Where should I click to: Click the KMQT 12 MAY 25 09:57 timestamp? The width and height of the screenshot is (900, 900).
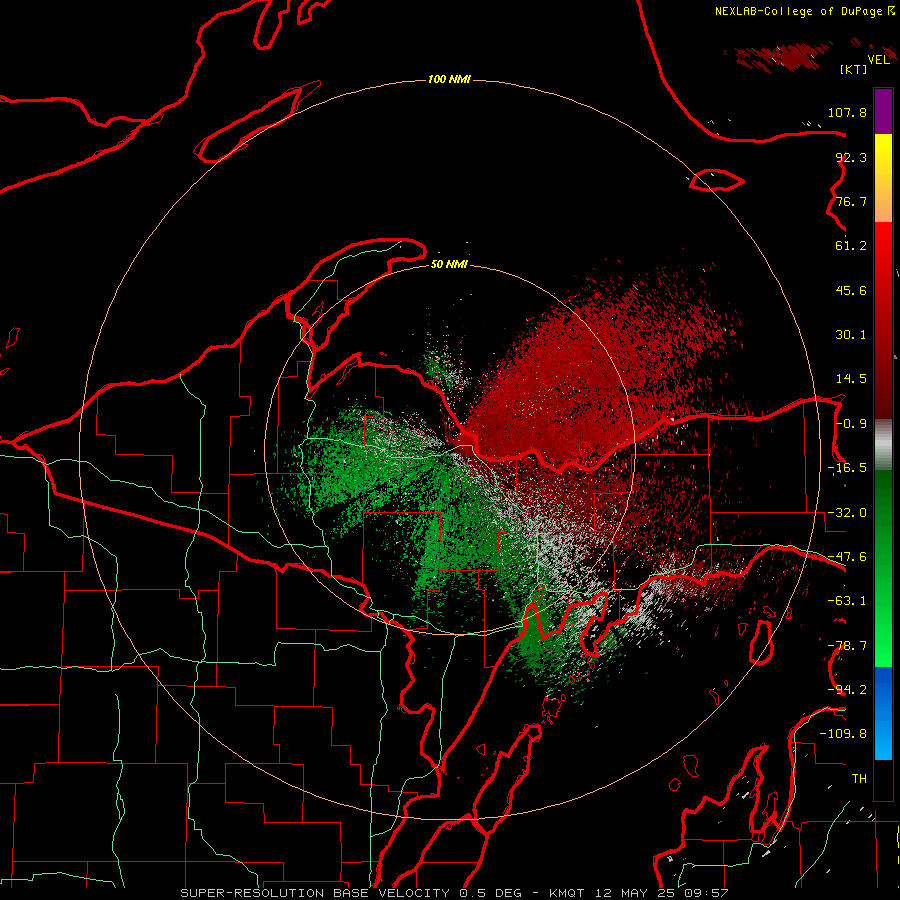pos(639,893)
